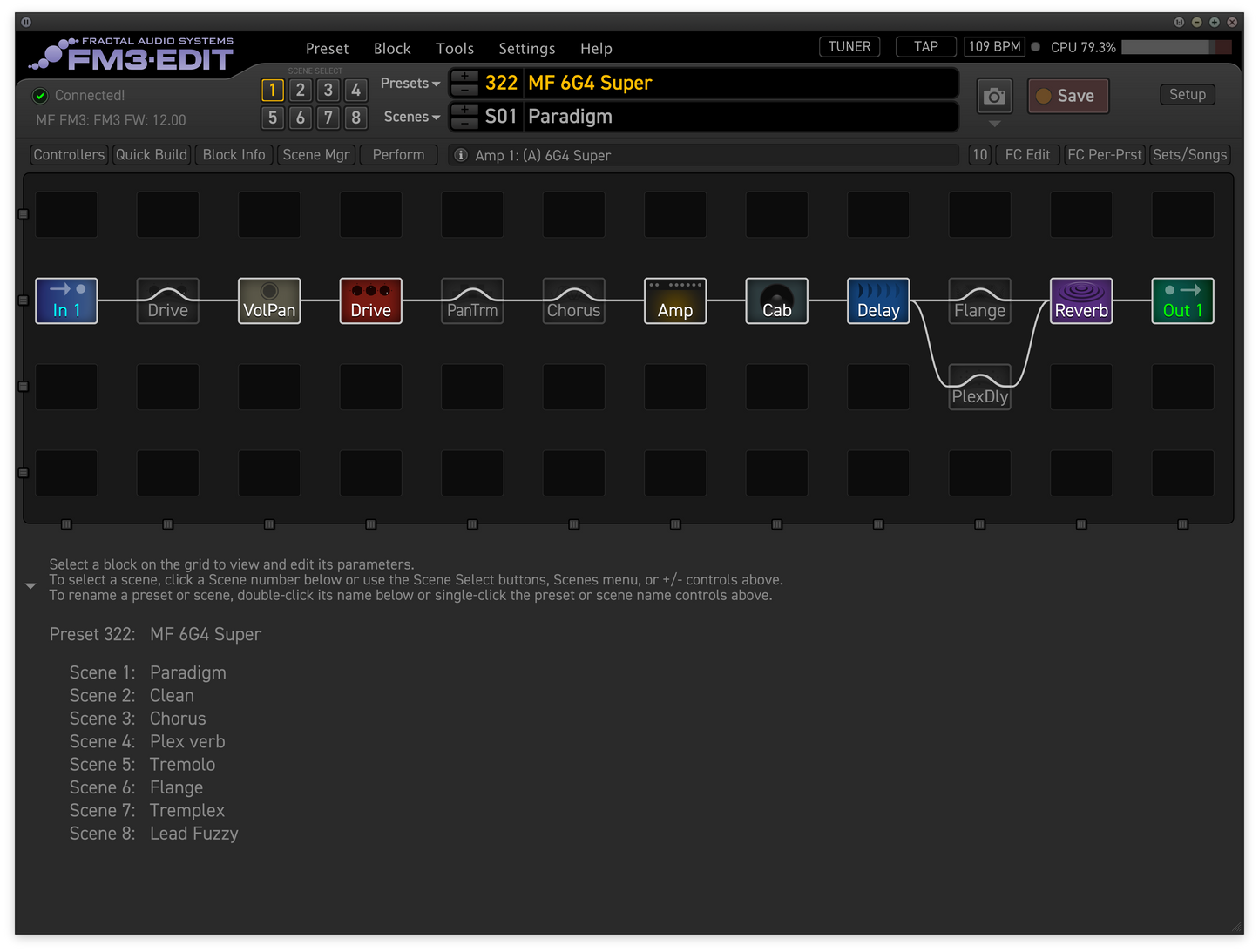The width and height of the screenshot is (1259, 952).
Task: Select the Reverb block
Action: (x=1081, y=300)
